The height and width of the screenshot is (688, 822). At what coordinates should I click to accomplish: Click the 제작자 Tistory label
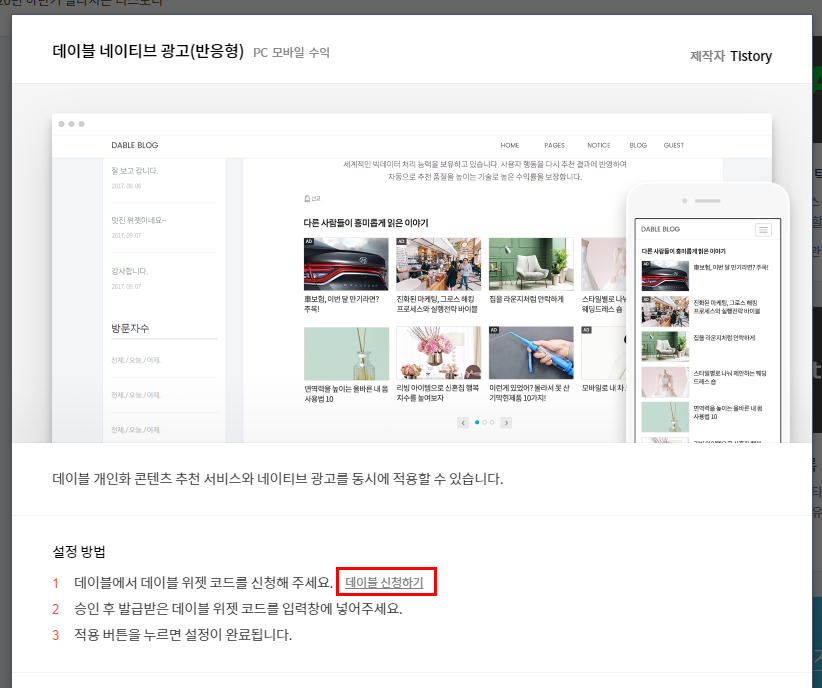tap(731, 56)
